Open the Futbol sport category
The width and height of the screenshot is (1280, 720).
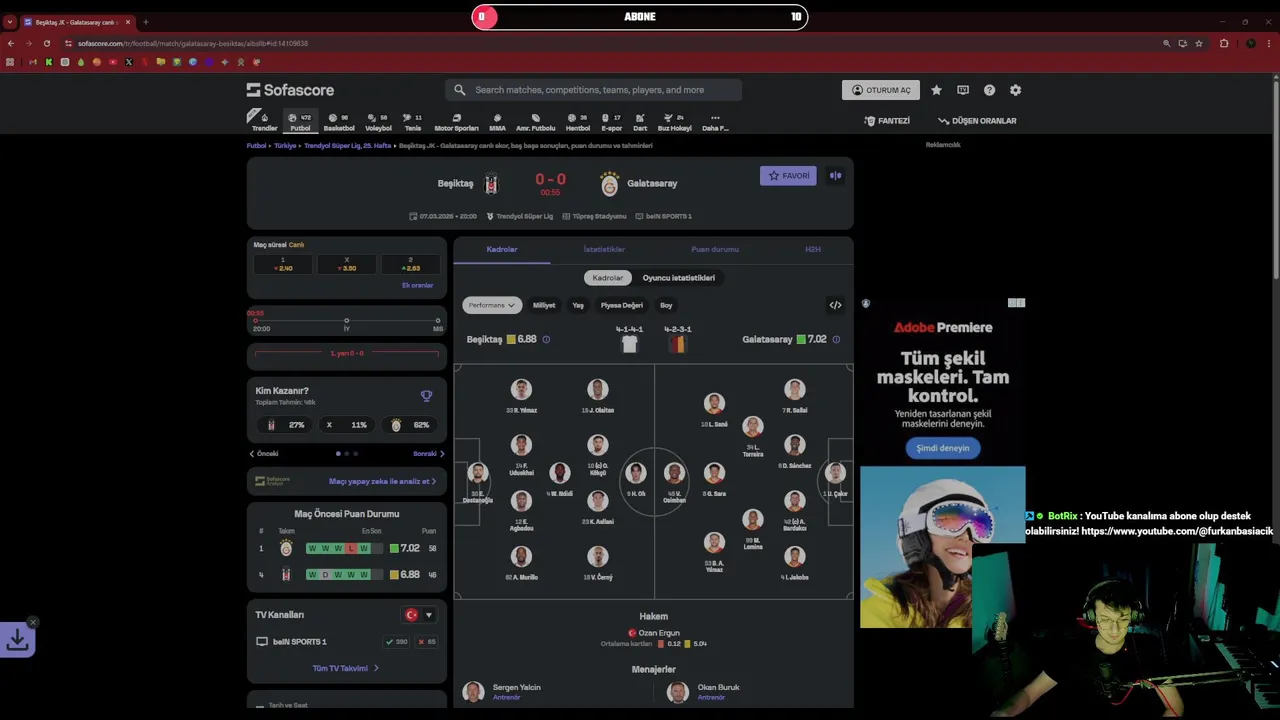coord(300,122)
